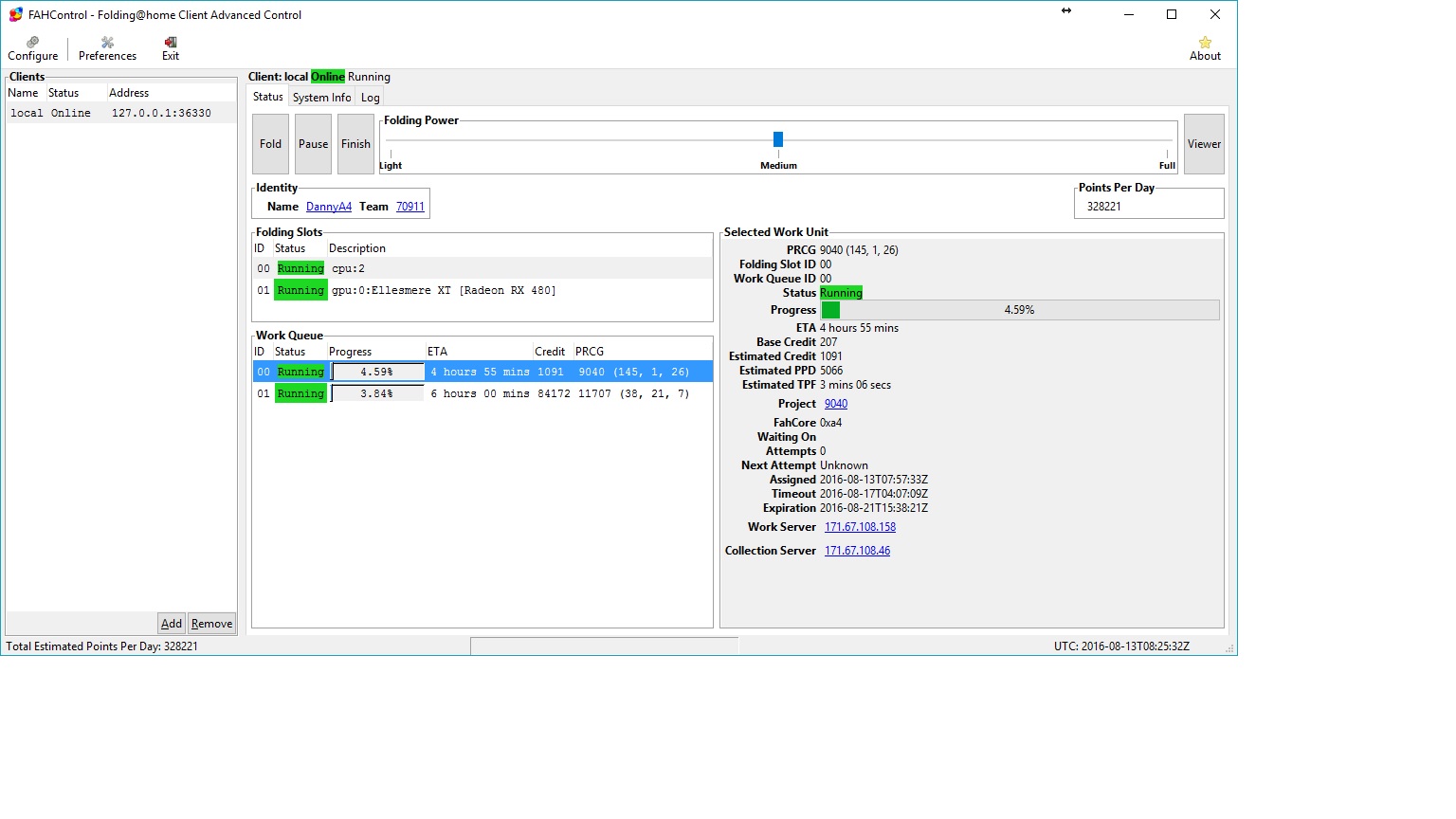
Task: Click the Work Queue Credit column header
Action: pos(550,352)
